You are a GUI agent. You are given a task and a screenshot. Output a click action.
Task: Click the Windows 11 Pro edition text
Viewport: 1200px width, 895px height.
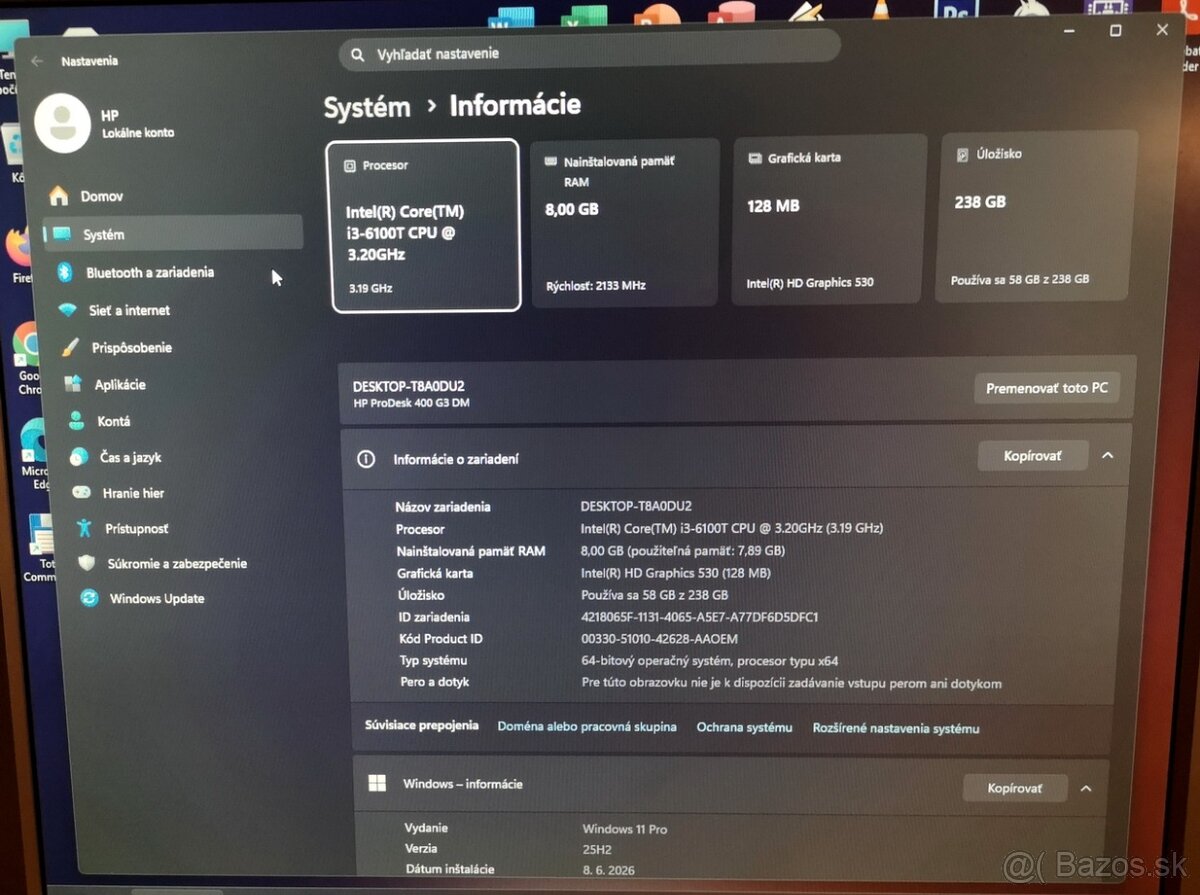click(x=625, y=829)
